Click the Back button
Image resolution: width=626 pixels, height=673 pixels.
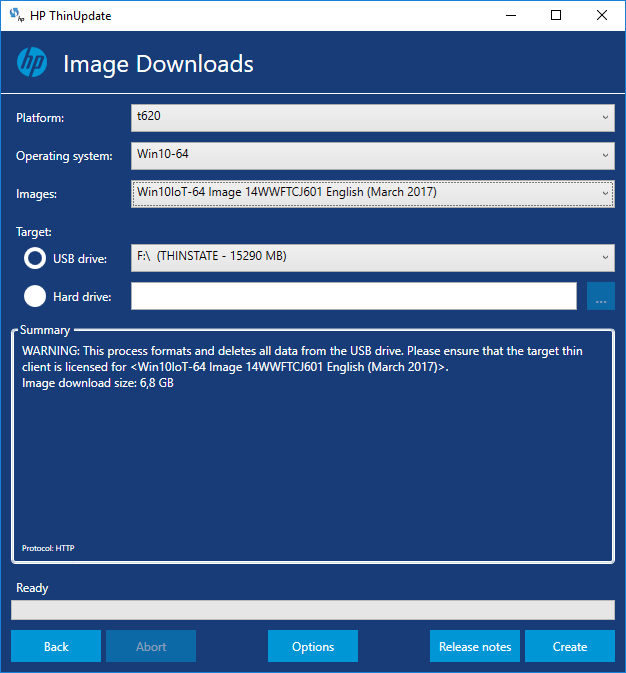(56, 646)
